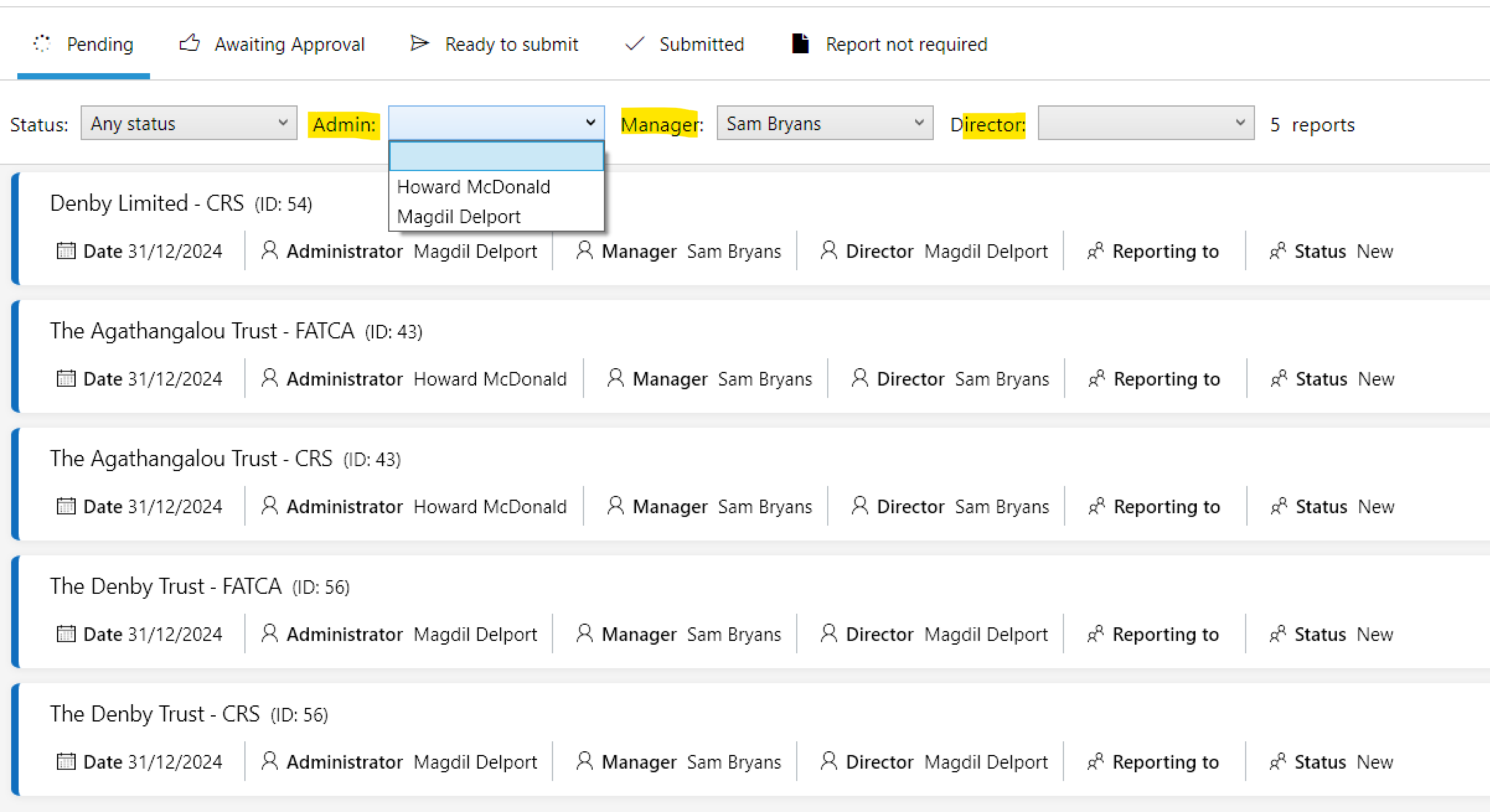
Task: Click Administrator icon on Agathangalou Trust - CRS
Action: coord(269,505)
